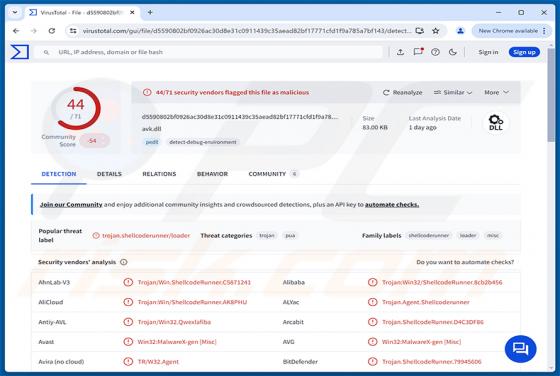Click the Sign up button
Viewport: 560px width, 376px height.
(x=524, y=52)
